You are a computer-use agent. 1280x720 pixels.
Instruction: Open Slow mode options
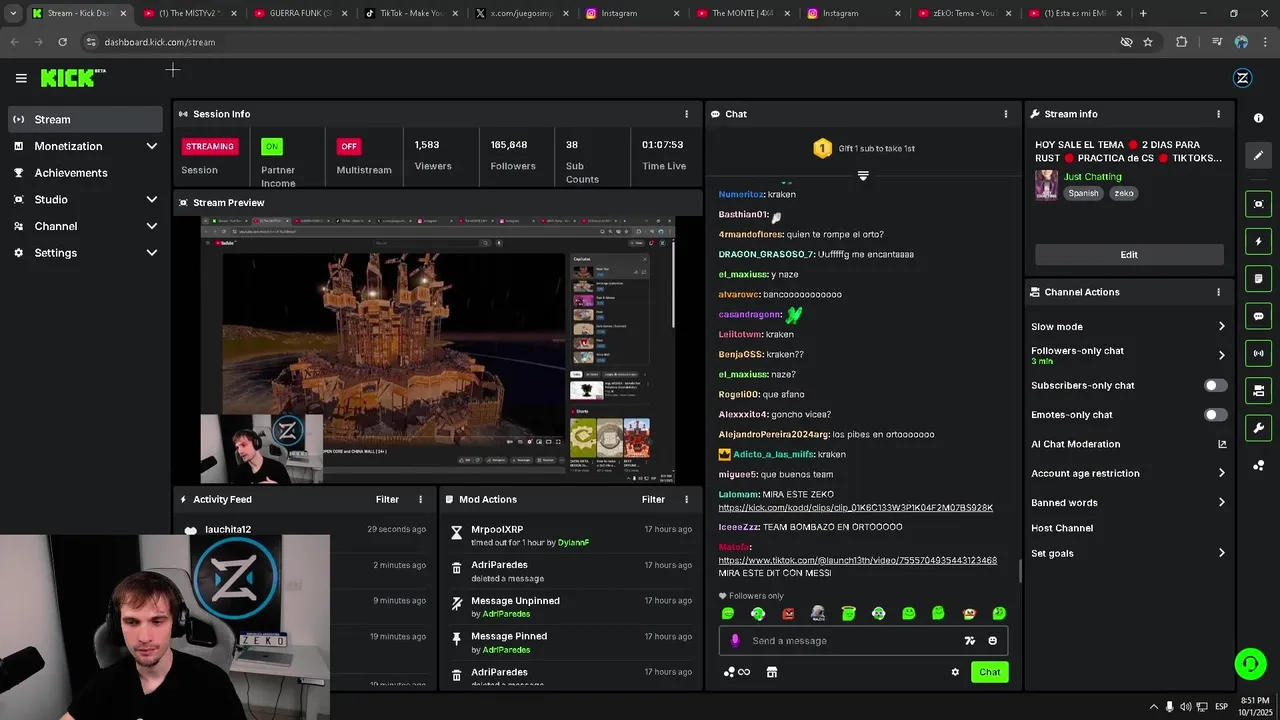pos(1128,327)
